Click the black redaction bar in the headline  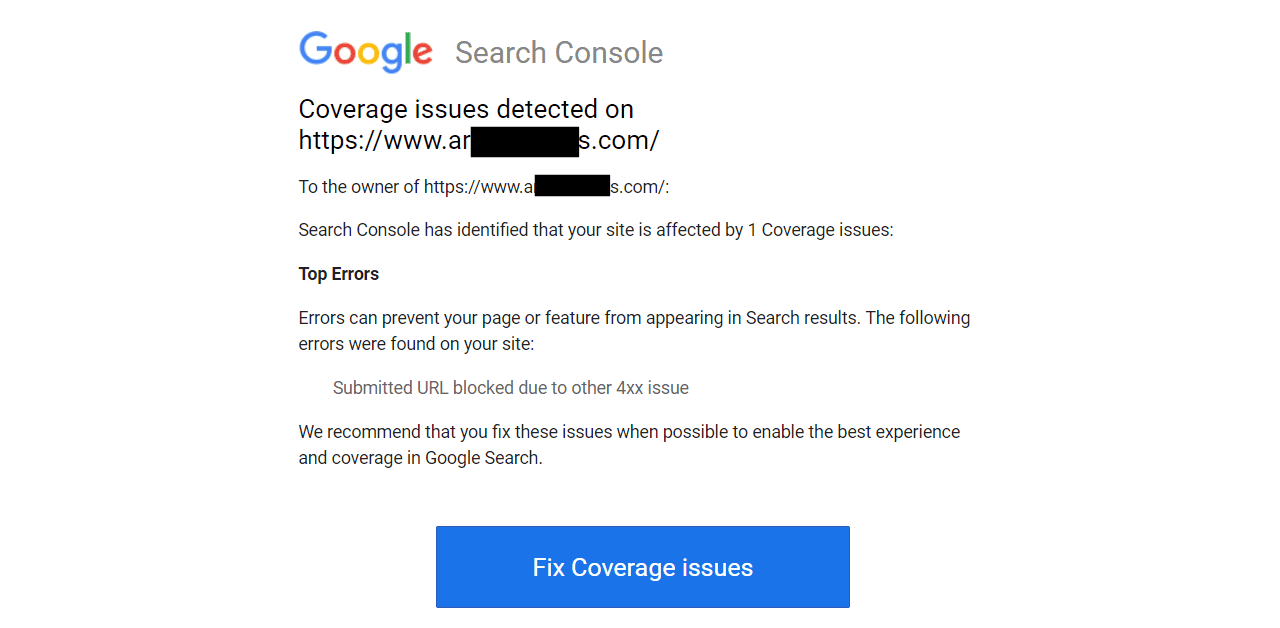tap(525, 142)
